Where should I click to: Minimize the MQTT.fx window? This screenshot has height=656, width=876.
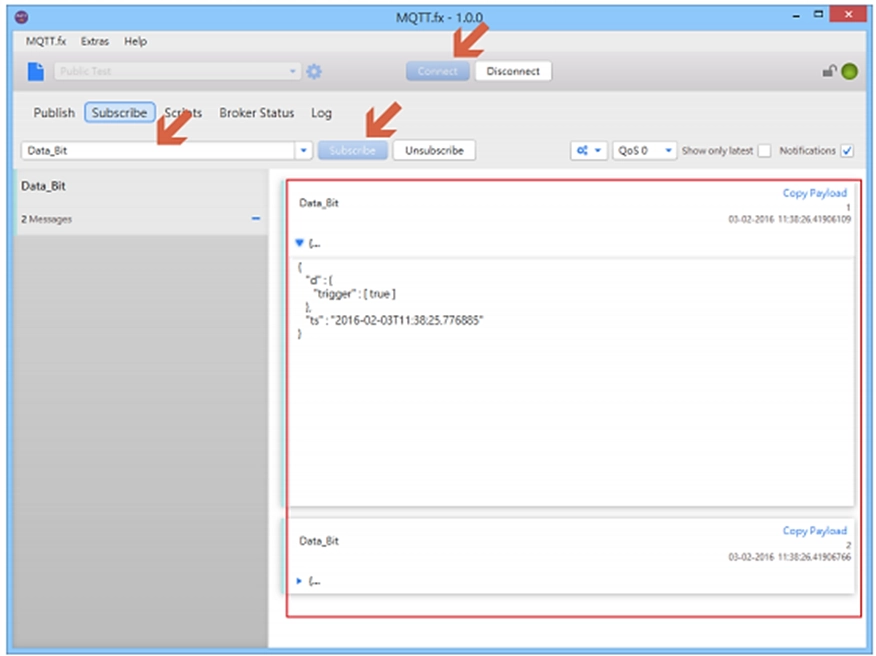796,16
